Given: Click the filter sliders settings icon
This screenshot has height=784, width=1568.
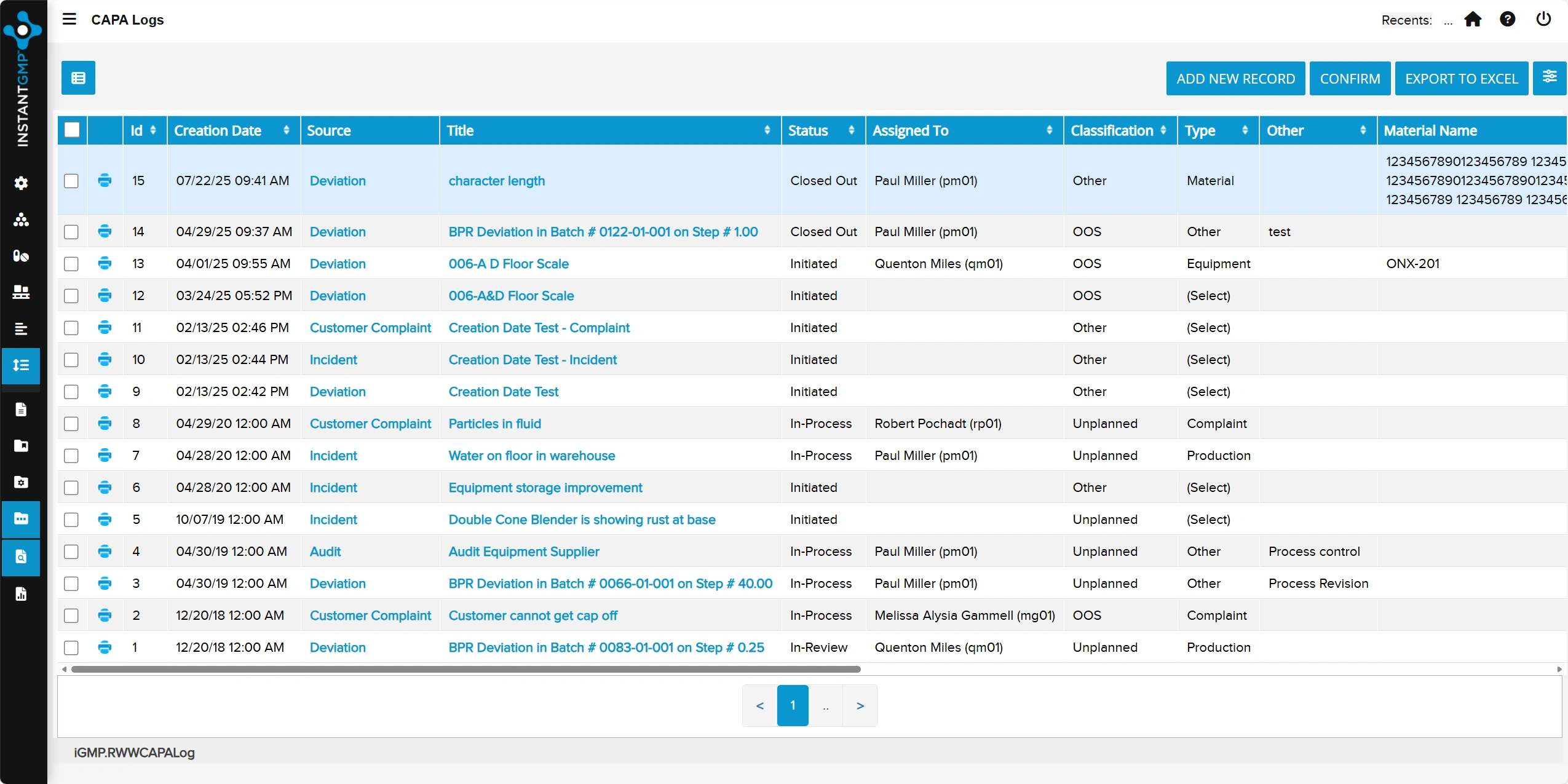Looking at the screenshot, I should coord(1549,77).
